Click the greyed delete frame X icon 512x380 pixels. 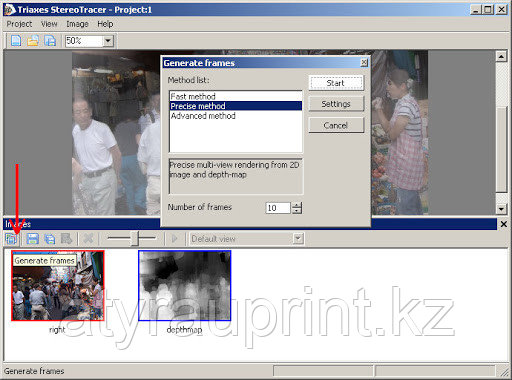pyautogui.click(x=88, y=239)
